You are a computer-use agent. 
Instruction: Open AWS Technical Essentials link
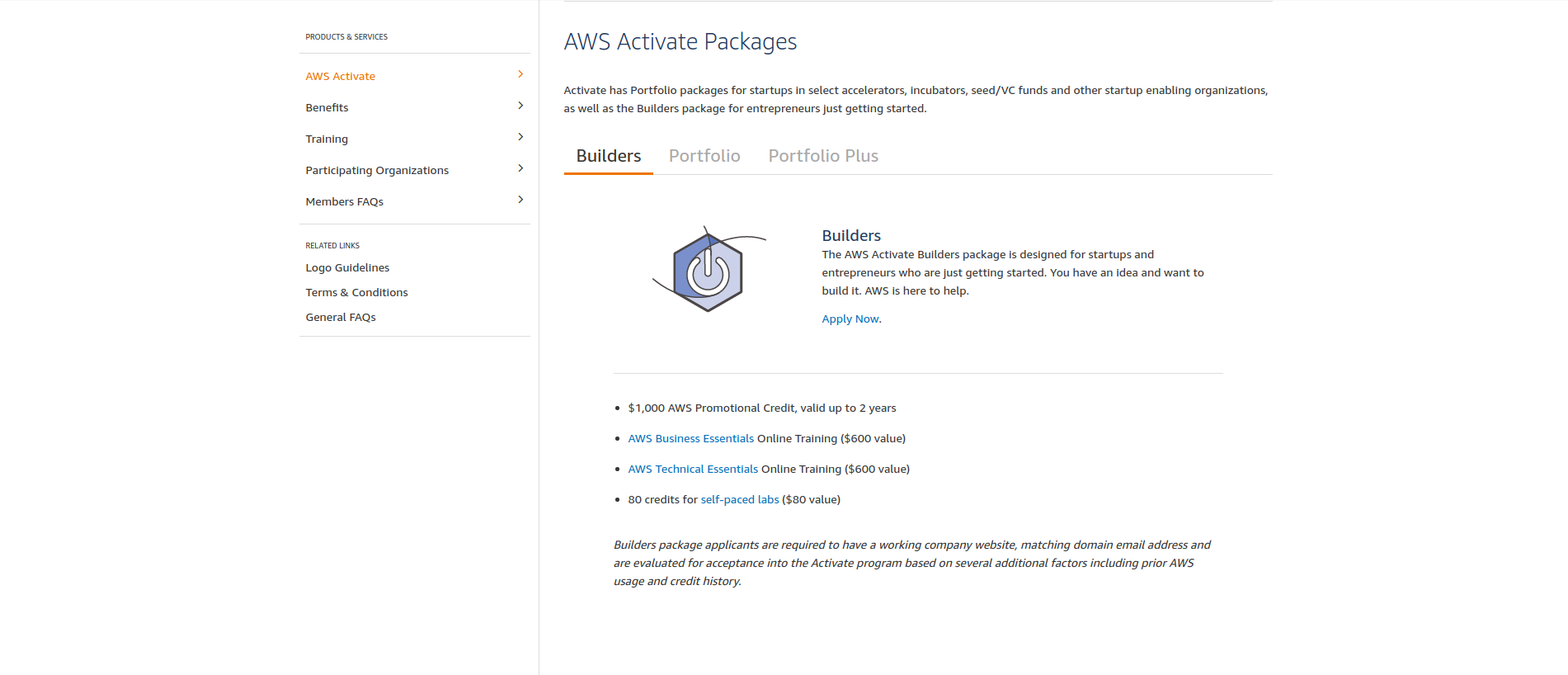[x=693, y=470]
